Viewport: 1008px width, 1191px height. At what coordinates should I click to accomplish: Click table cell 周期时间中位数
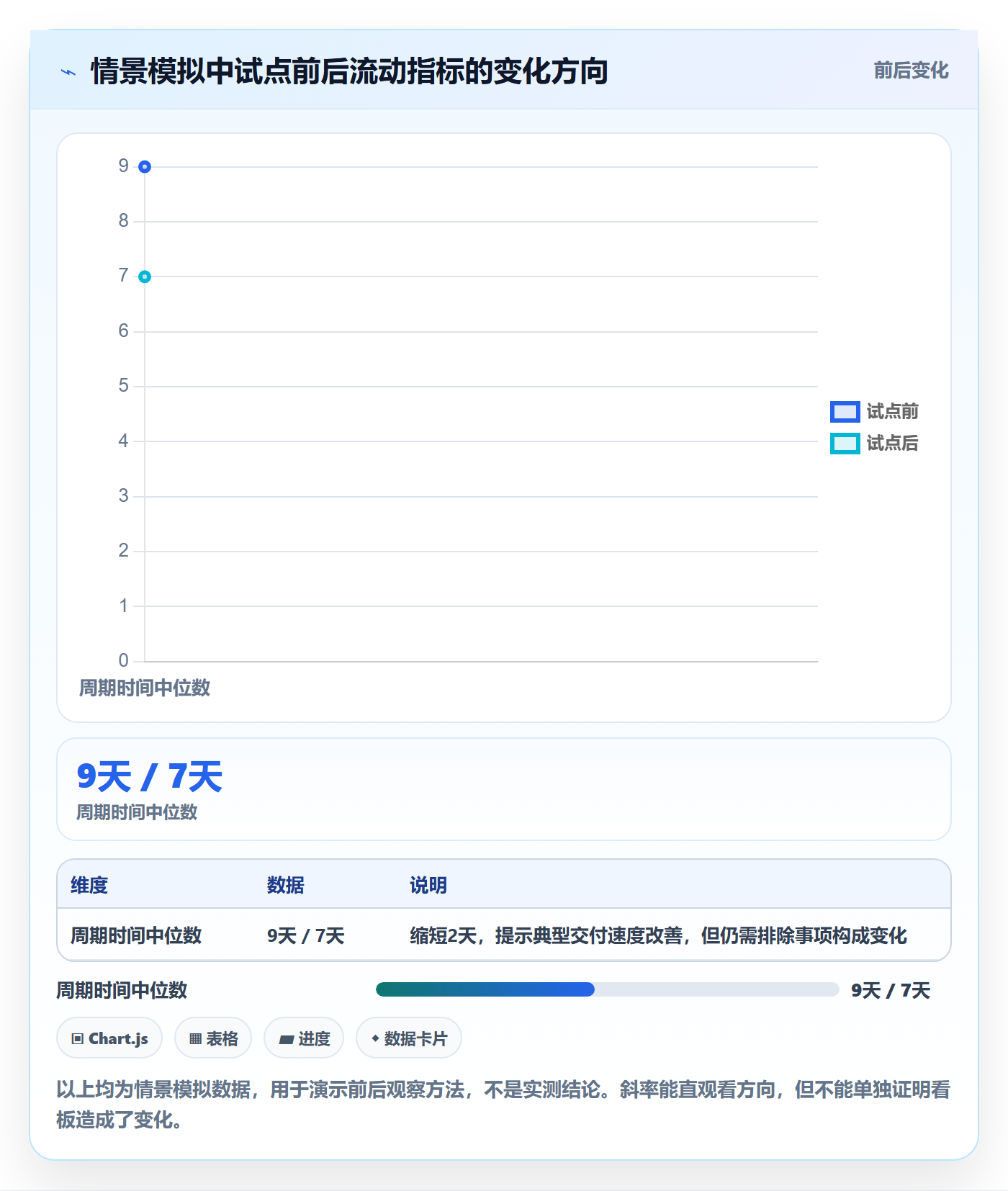(136, 935)
